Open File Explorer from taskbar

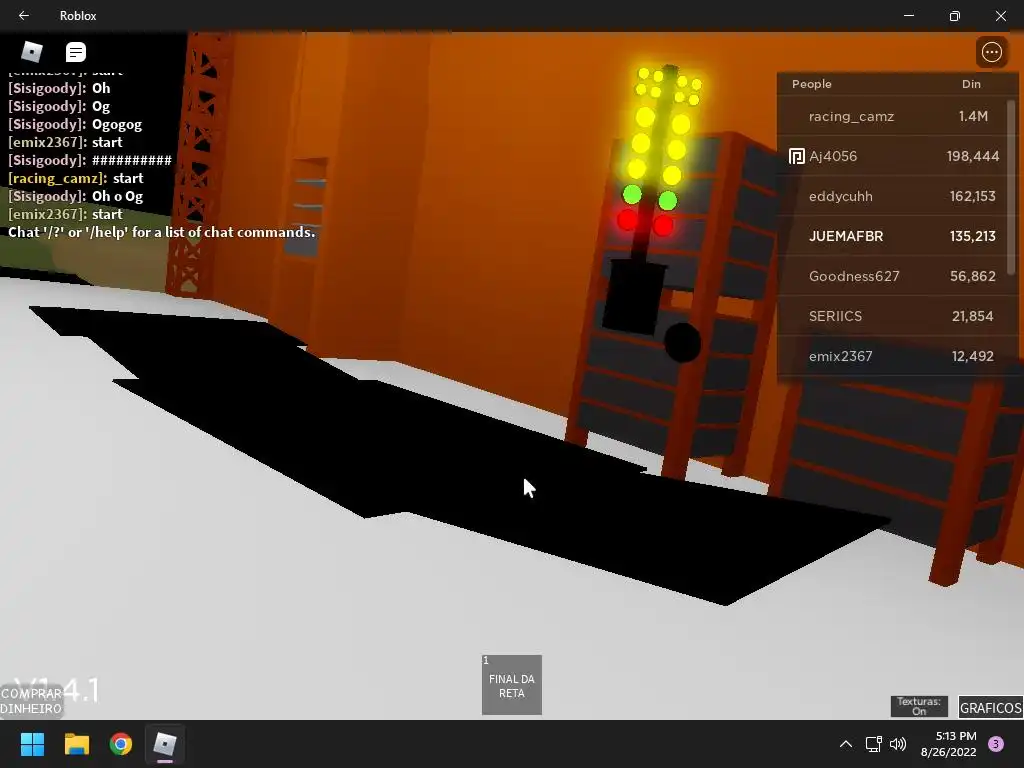point(76,744)
